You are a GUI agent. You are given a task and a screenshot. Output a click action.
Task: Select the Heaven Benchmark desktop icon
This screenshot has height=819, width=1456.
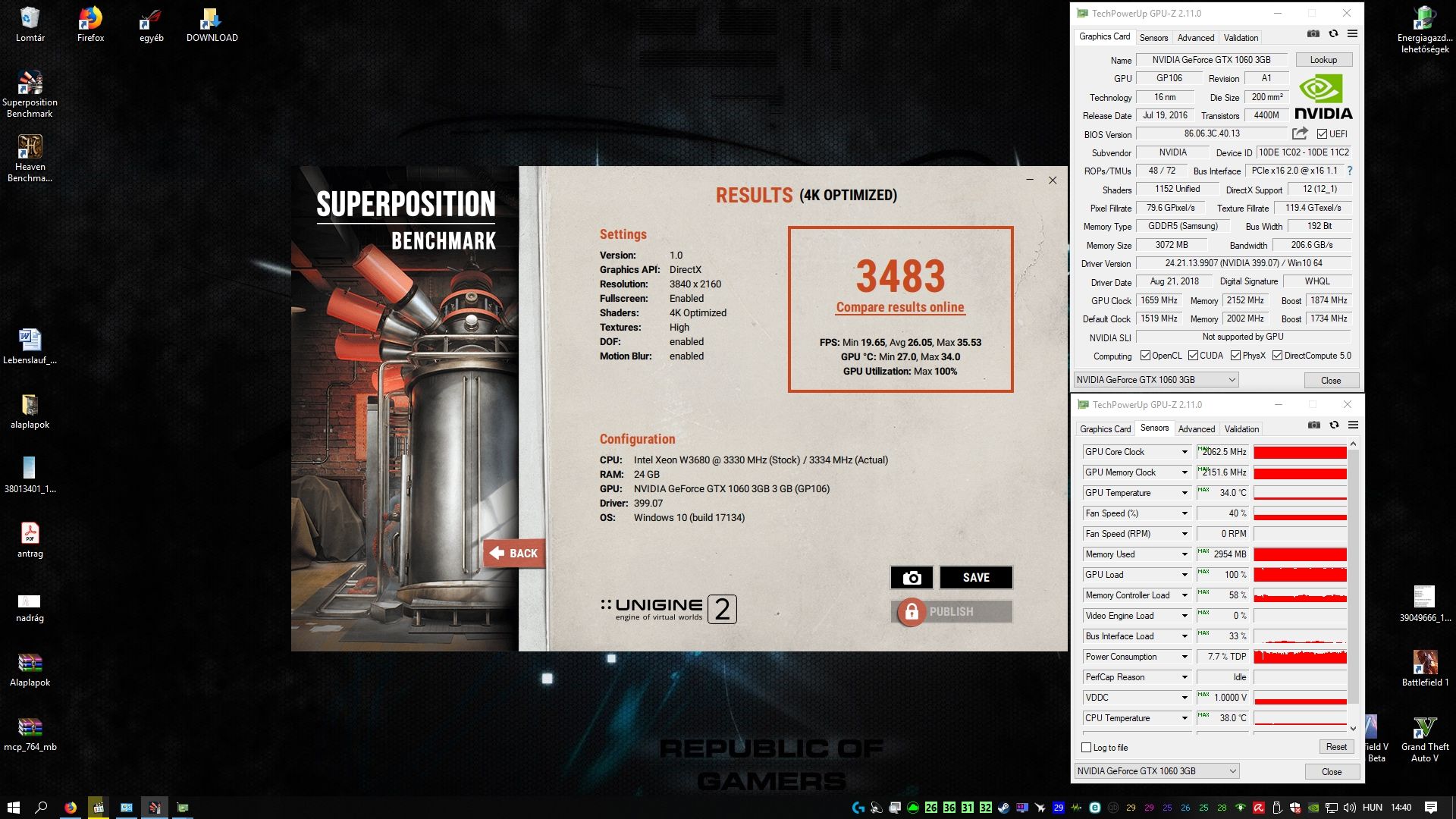(x=30, y=158)
